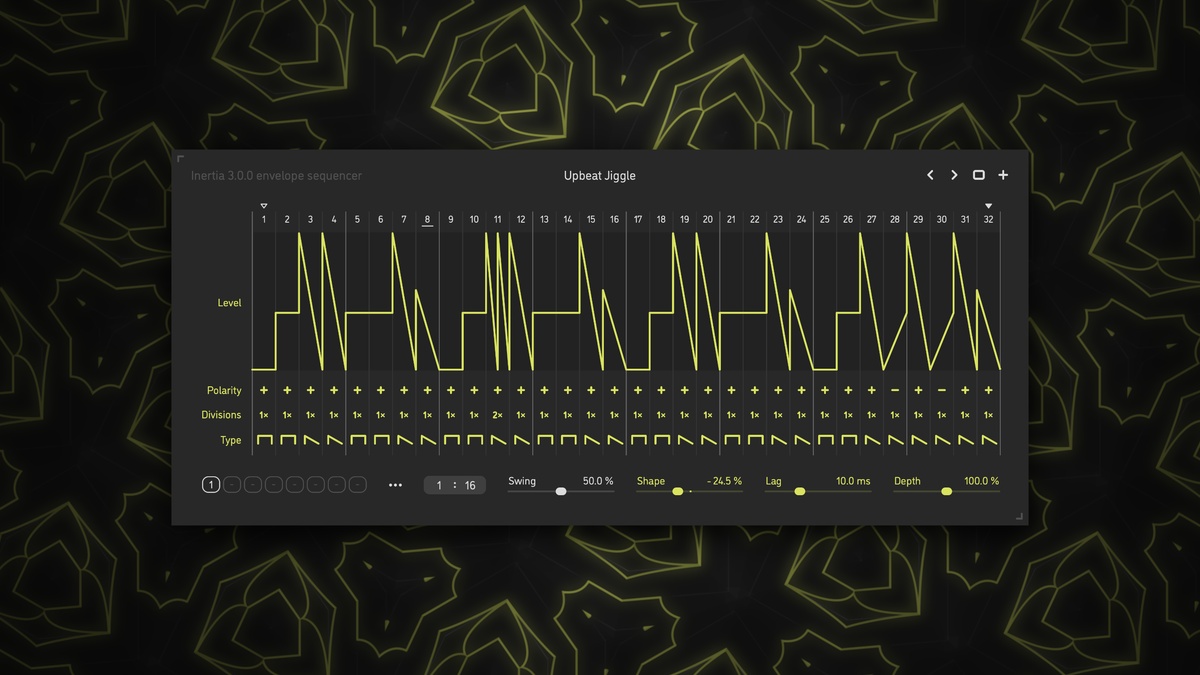Image resolution: width=1200 pixels, height=675 pixels.
Task: Click the plus icon to add preset
Action: tap(1003, 175)
